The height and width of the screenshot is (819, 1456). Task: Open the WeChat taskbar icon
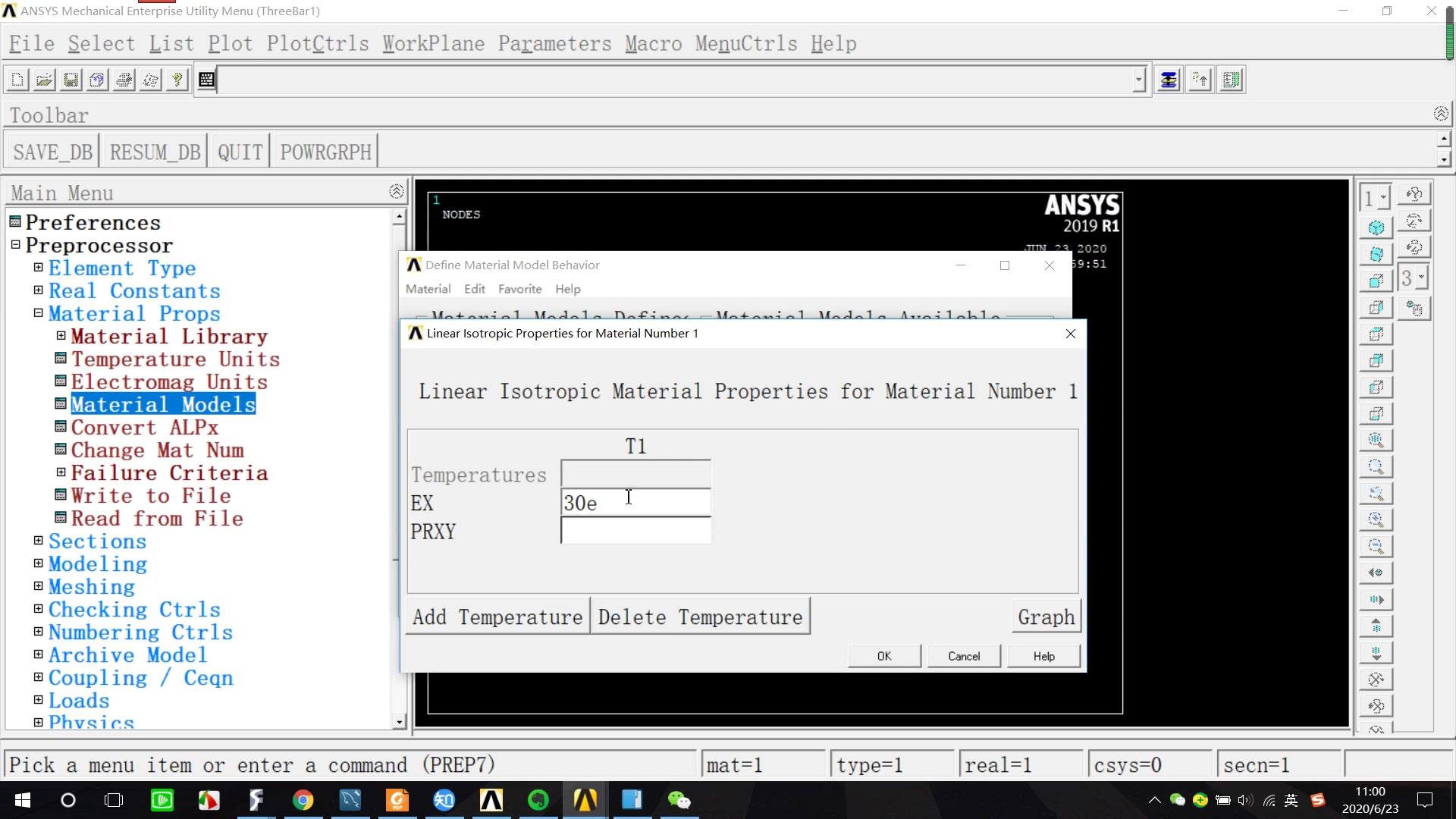click(679, 800)
